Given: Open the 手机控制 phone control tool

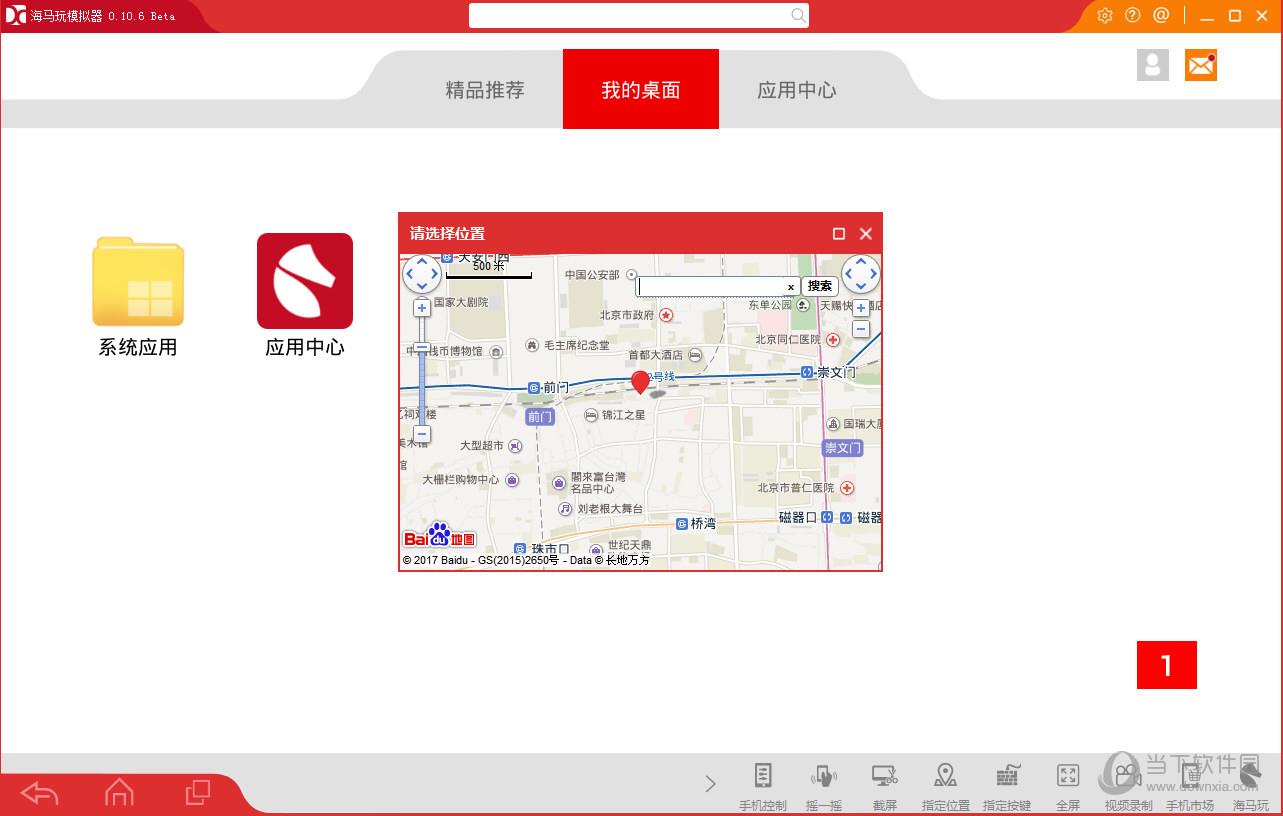Looking at the screenshot, I should pyautogui.click(x=763, y=786).
